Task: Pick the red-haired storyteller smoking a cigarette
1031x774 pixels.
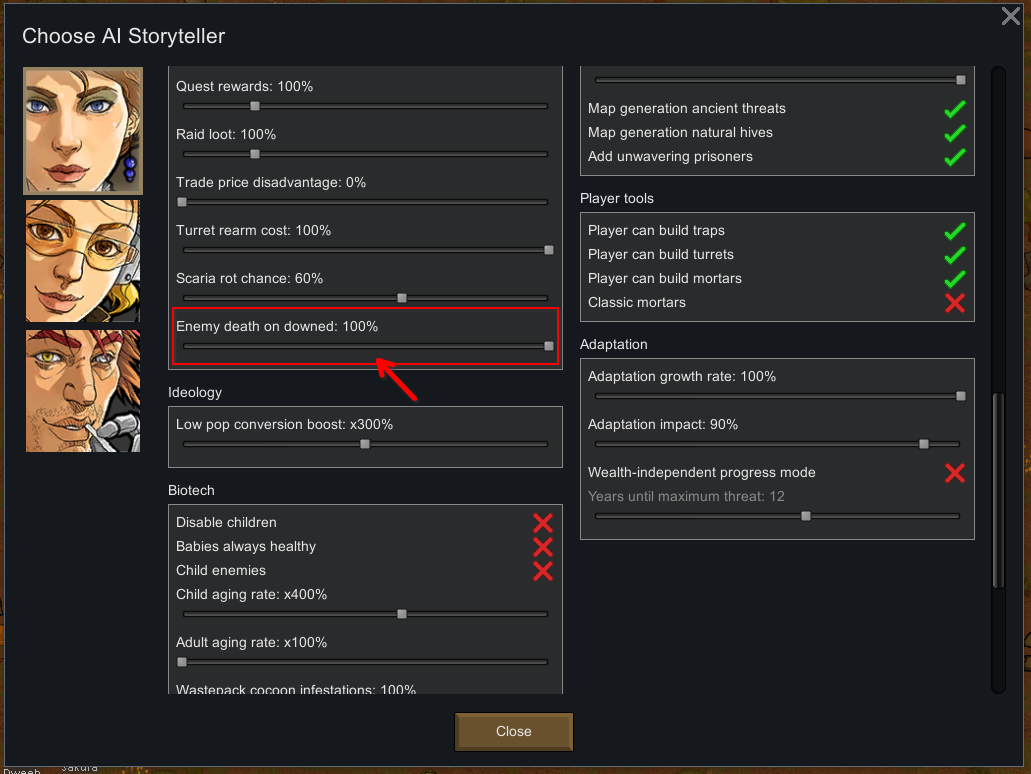Action: [83, 391]
